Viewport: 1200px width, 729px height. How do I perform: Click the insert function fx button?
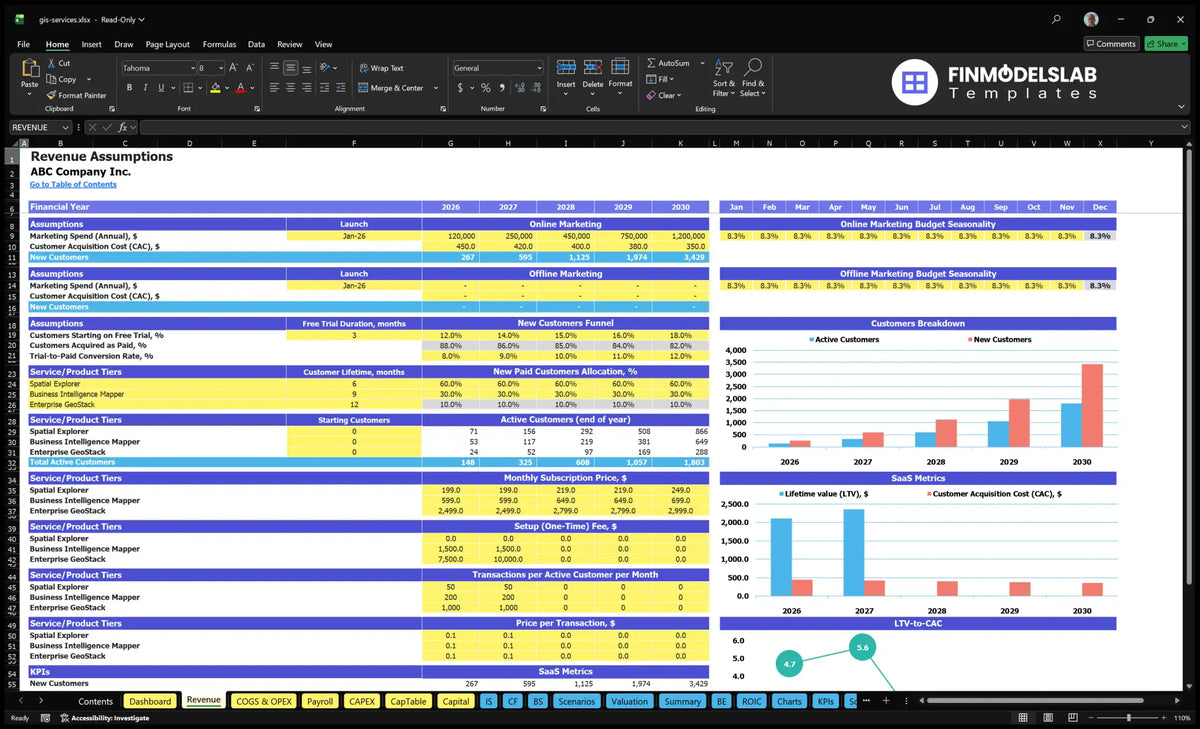(124, 127)
